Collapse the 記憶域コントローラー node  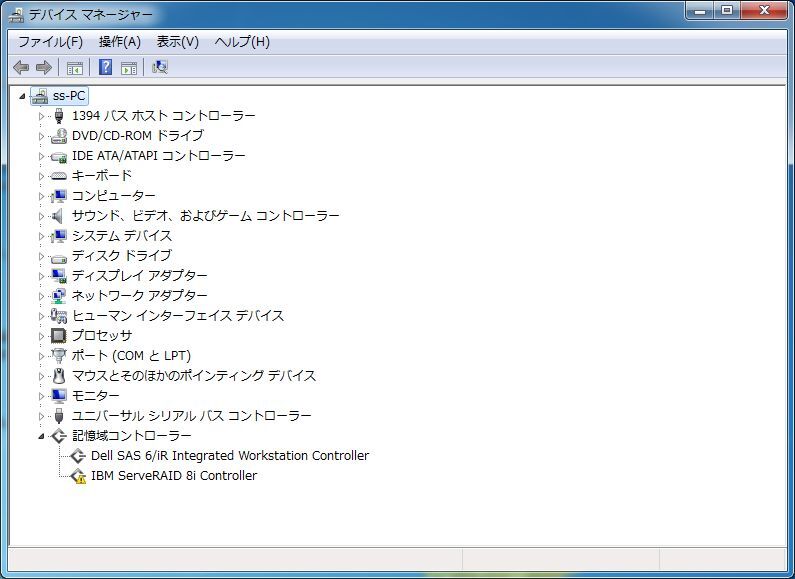pos(41,436)
